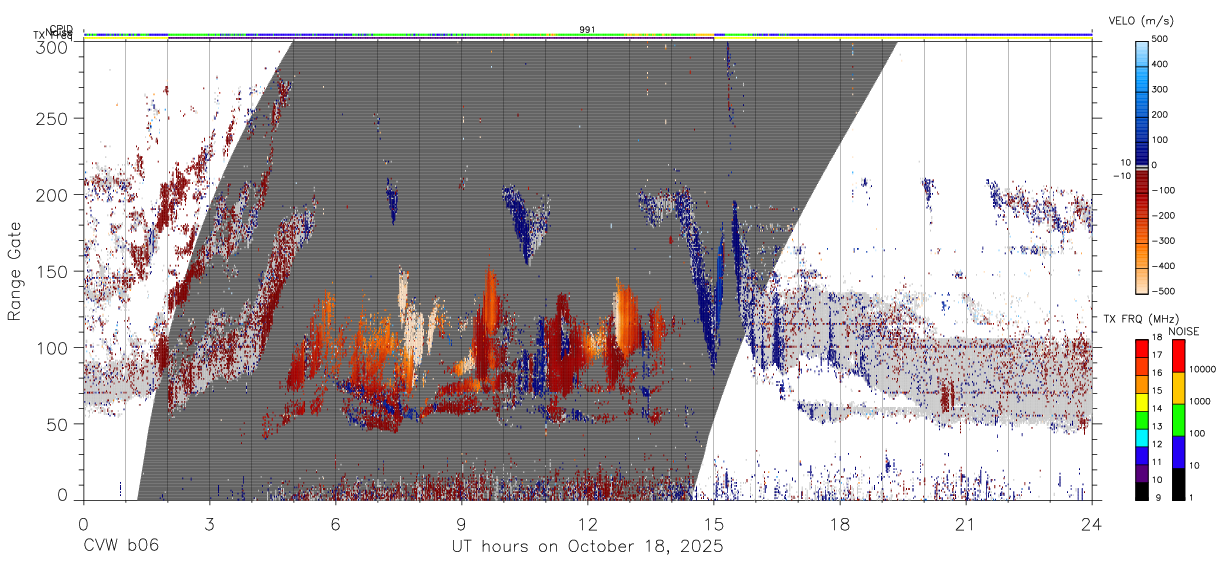The height and width of the screenshot is (567, 1228).
Task: Click the green NOISE swatch between 100 and 1000
Action: (x=1176, y=419)
